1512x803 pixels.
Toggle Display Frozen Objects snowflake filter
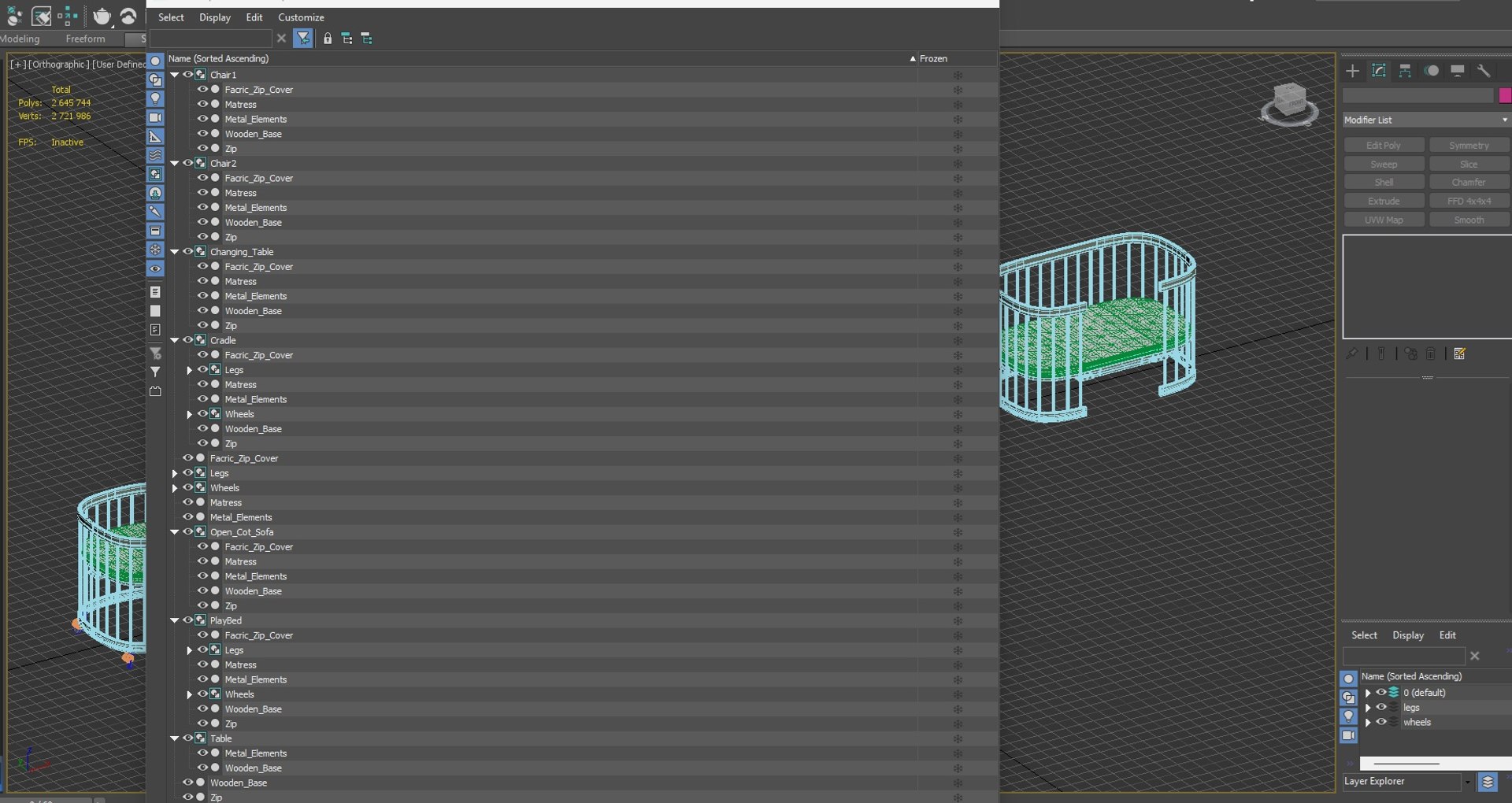[x=155, y=250]
